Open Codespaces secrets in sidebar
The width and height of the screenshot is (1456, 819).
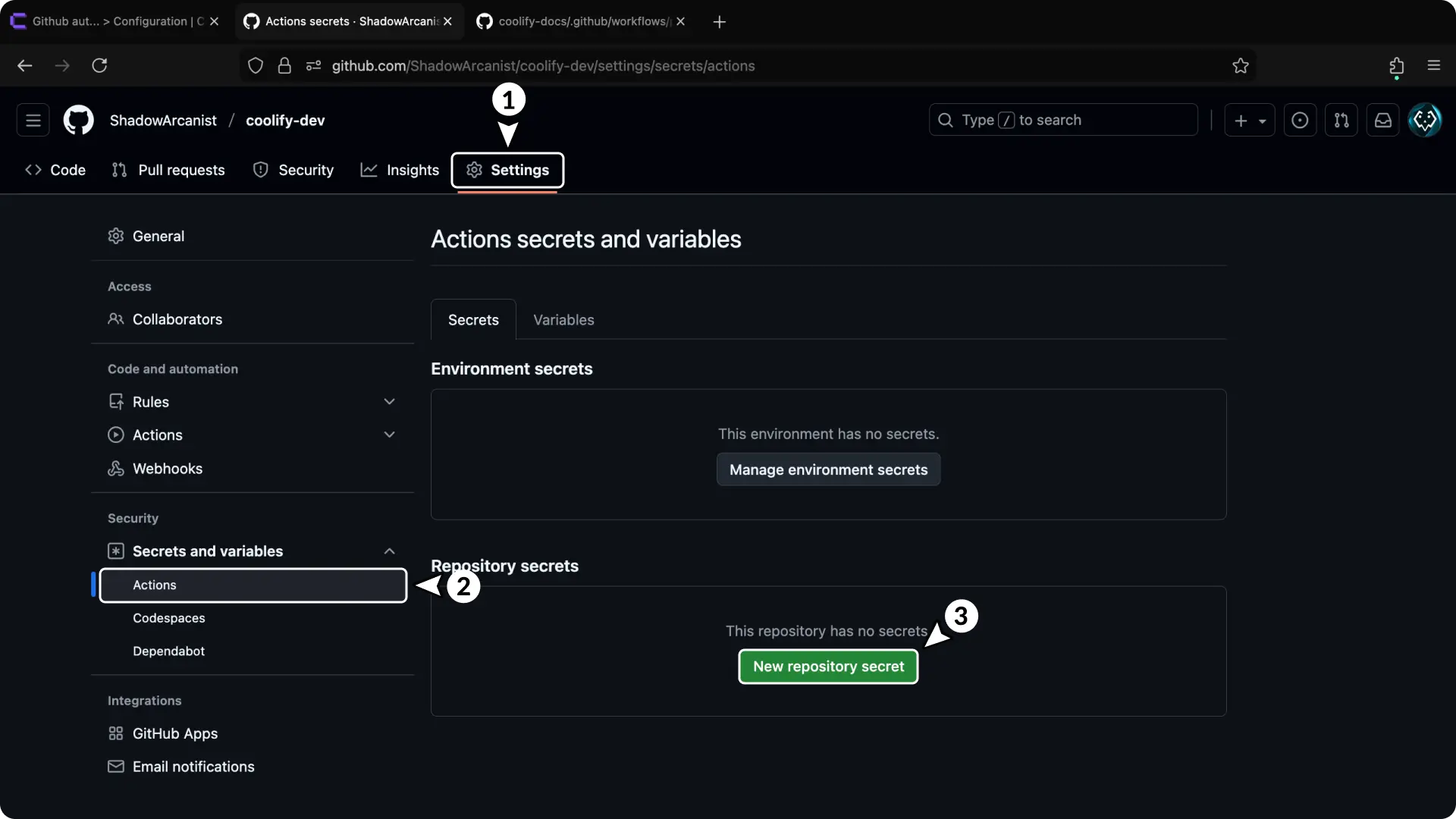coord(168,618)
